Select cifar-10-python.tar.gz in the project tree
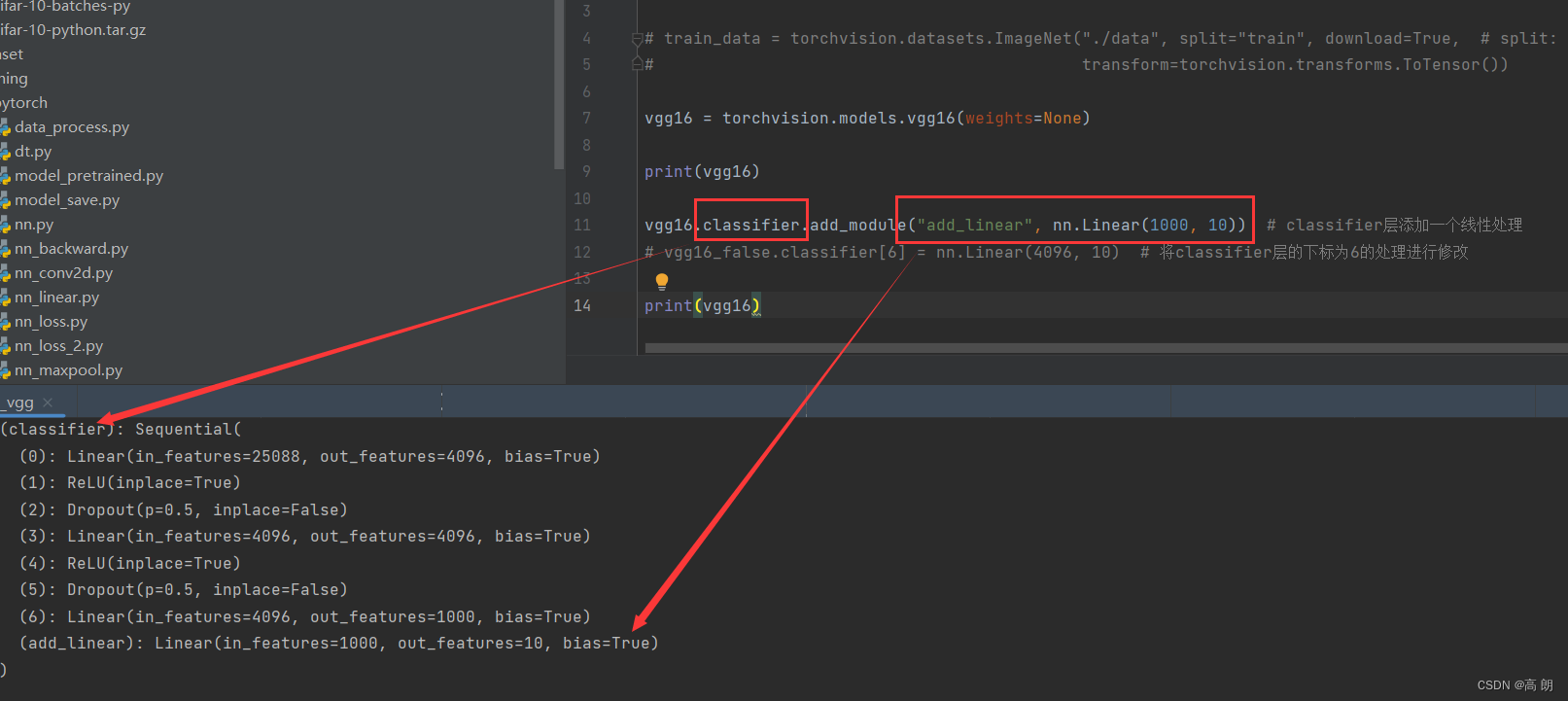This screenshot has width=1568, height=701. click(x=73, y=30)
